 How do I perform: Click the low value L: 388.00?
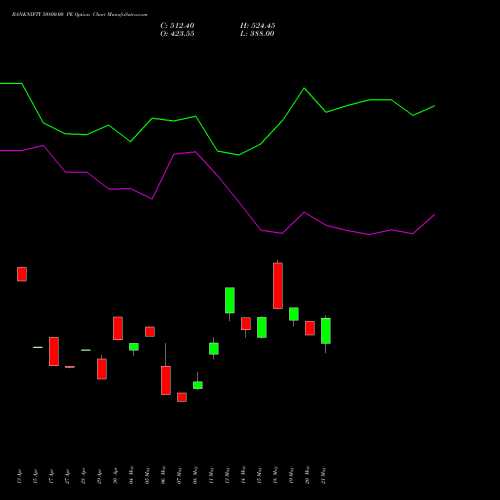point(257,34)
